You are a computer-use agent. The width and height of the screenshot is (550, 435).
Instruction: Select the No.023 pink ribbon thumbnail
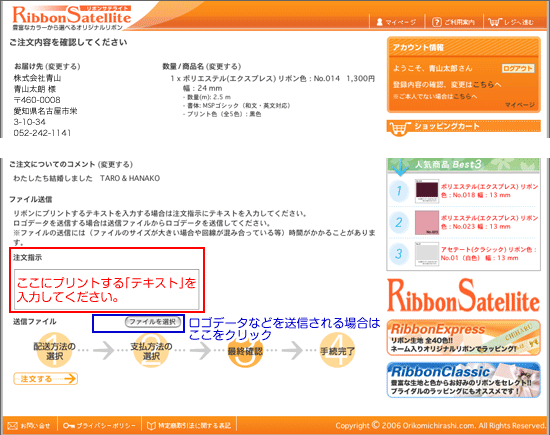[427, 222]
